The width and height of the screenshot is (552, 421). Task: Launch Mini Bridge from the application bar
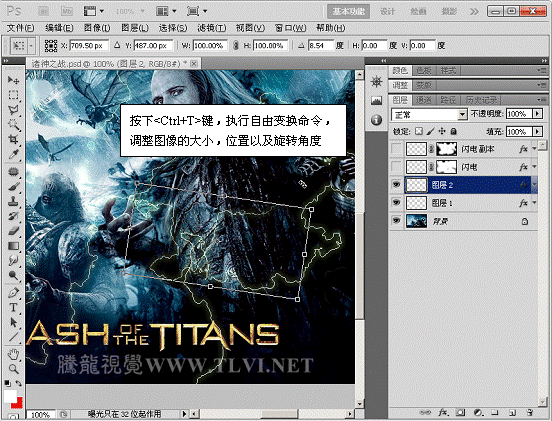point(67,11)
